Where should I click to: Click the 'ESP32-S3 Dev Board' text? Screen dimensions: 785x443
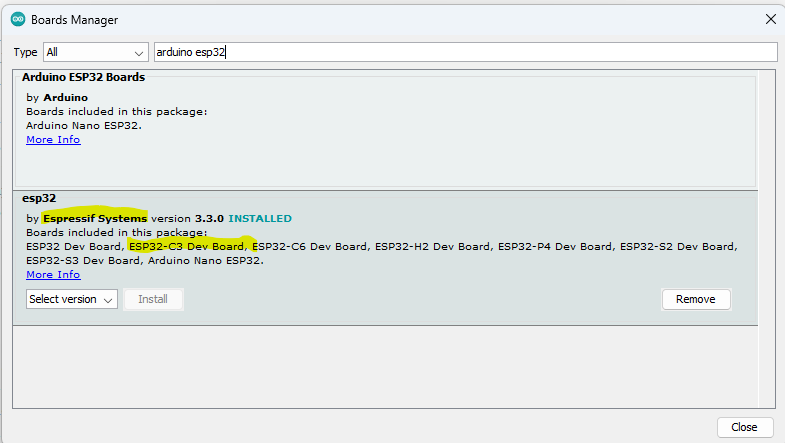[x=83, y=261]
